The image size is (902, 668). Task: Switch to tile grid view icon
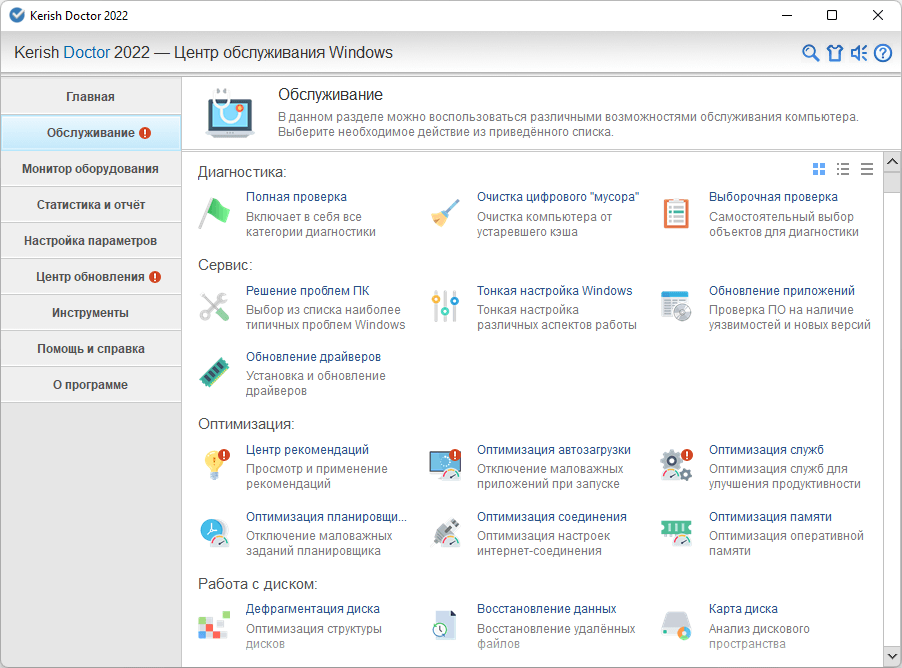click(819, 169)
